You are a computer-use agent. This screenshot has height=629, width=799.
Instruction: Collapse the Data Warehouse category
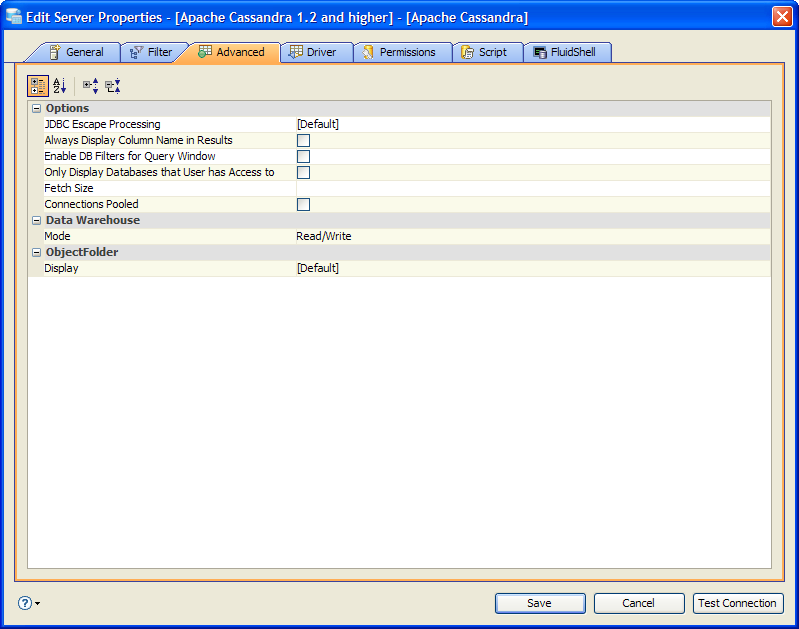pos(36,220)
